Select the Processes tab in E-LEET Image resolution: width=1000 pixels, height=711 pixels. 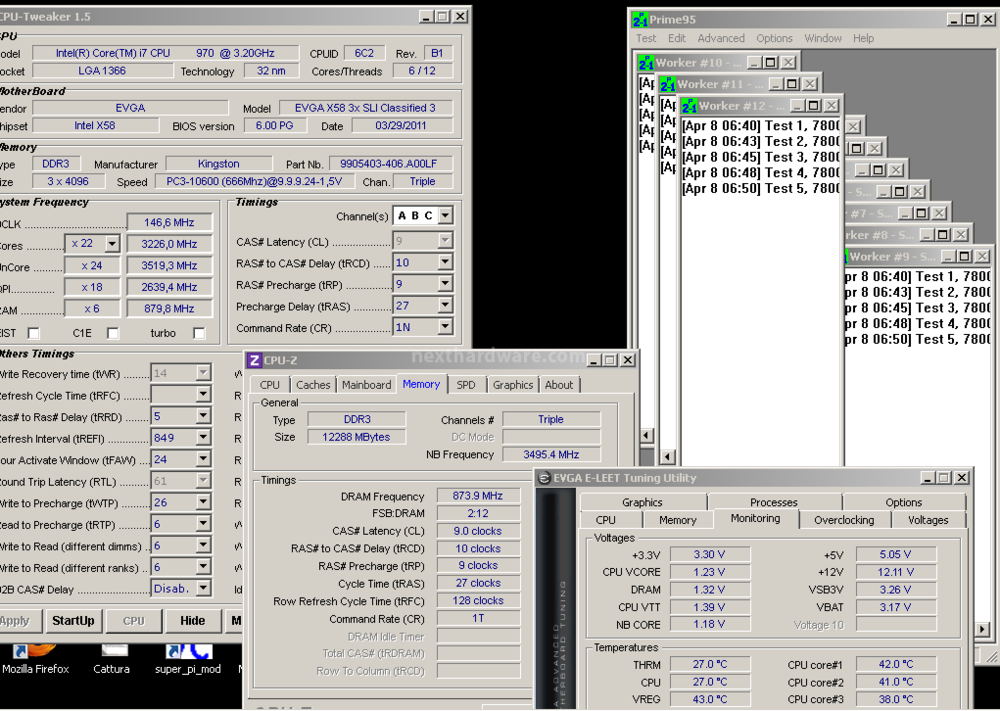[774, 502]
